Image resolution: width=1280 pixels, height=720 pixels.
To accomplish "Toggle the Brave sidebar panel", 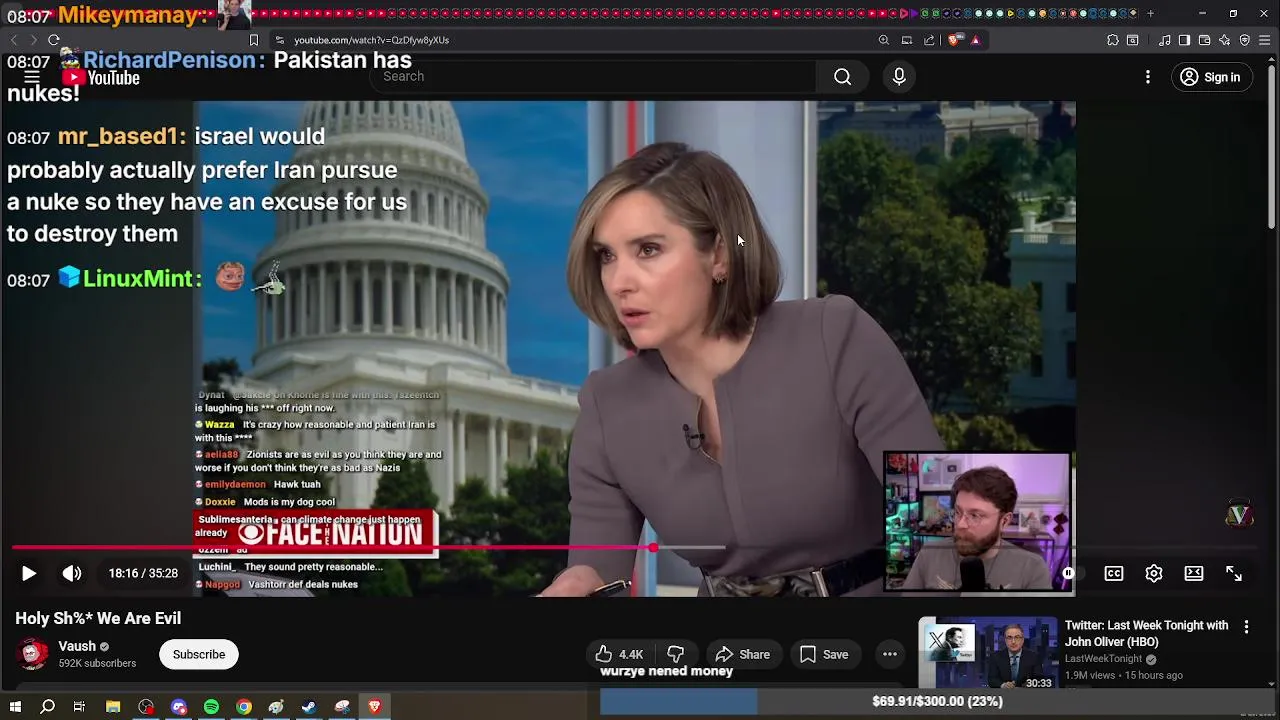I will click(1184, 40).
